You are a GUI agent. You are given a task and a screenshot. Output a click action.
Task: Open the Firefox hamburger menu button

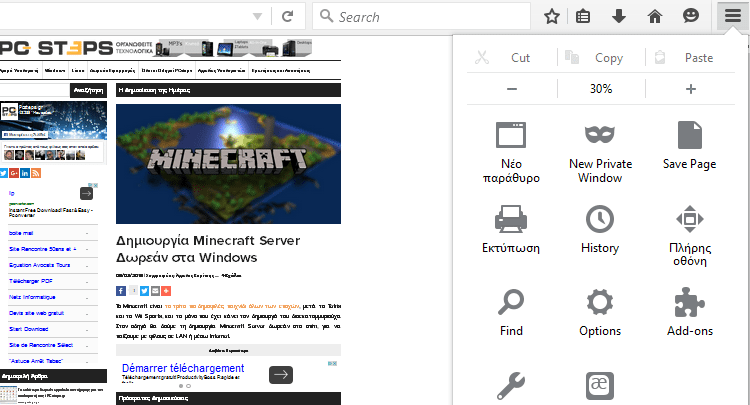click(x=732, y=16)
